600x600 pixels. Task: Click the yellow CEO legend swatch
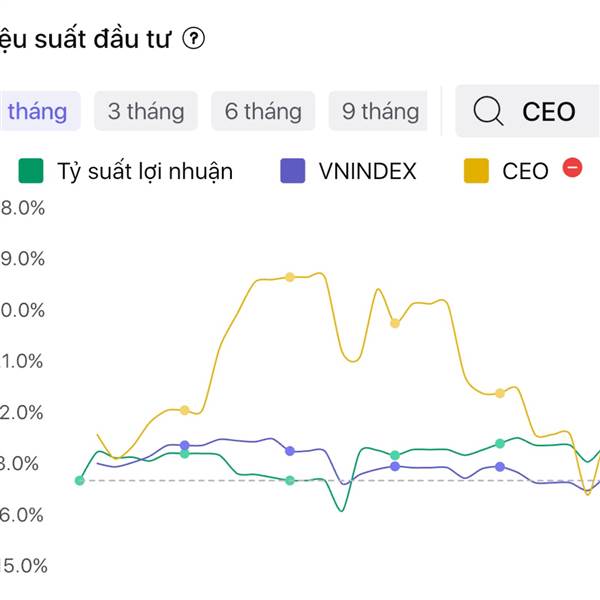click(476, 171)
